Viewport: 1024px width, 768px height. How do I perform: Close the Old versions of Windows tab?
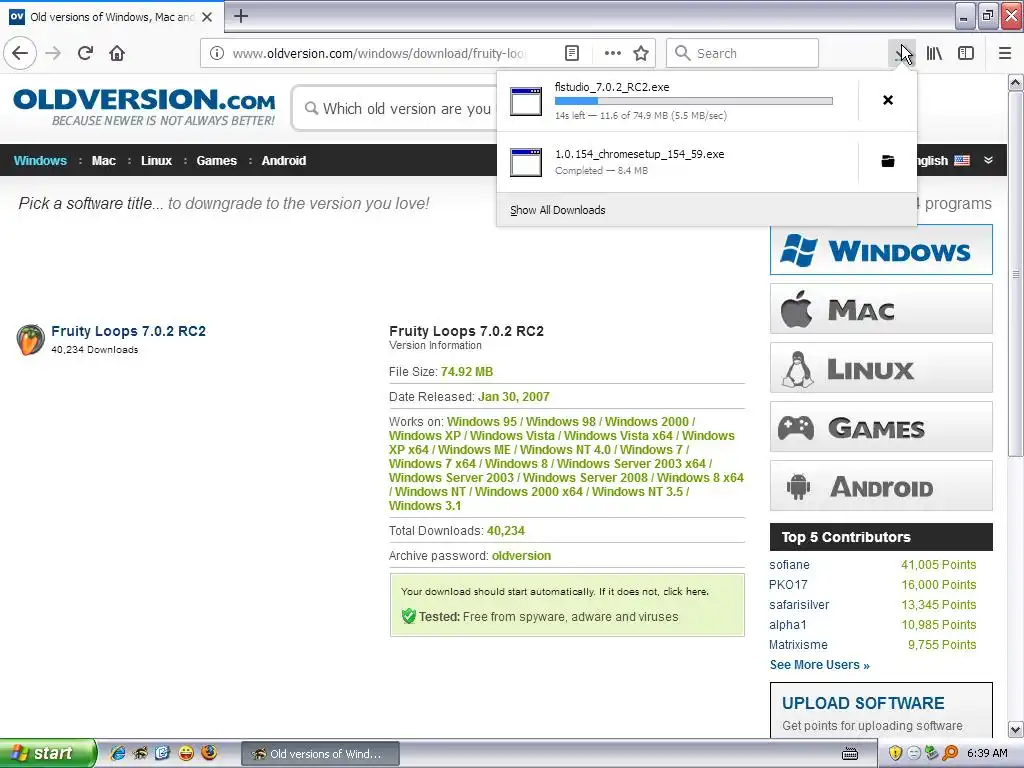(x=207, y=17)
